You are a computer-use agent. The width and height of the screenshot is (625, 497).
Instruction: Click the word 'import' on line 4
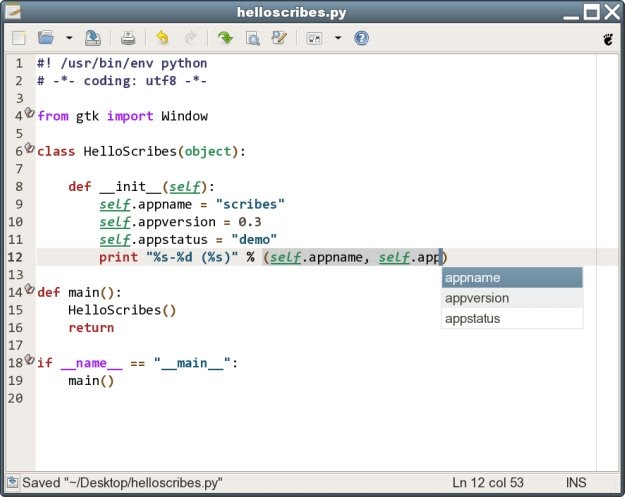130,116
